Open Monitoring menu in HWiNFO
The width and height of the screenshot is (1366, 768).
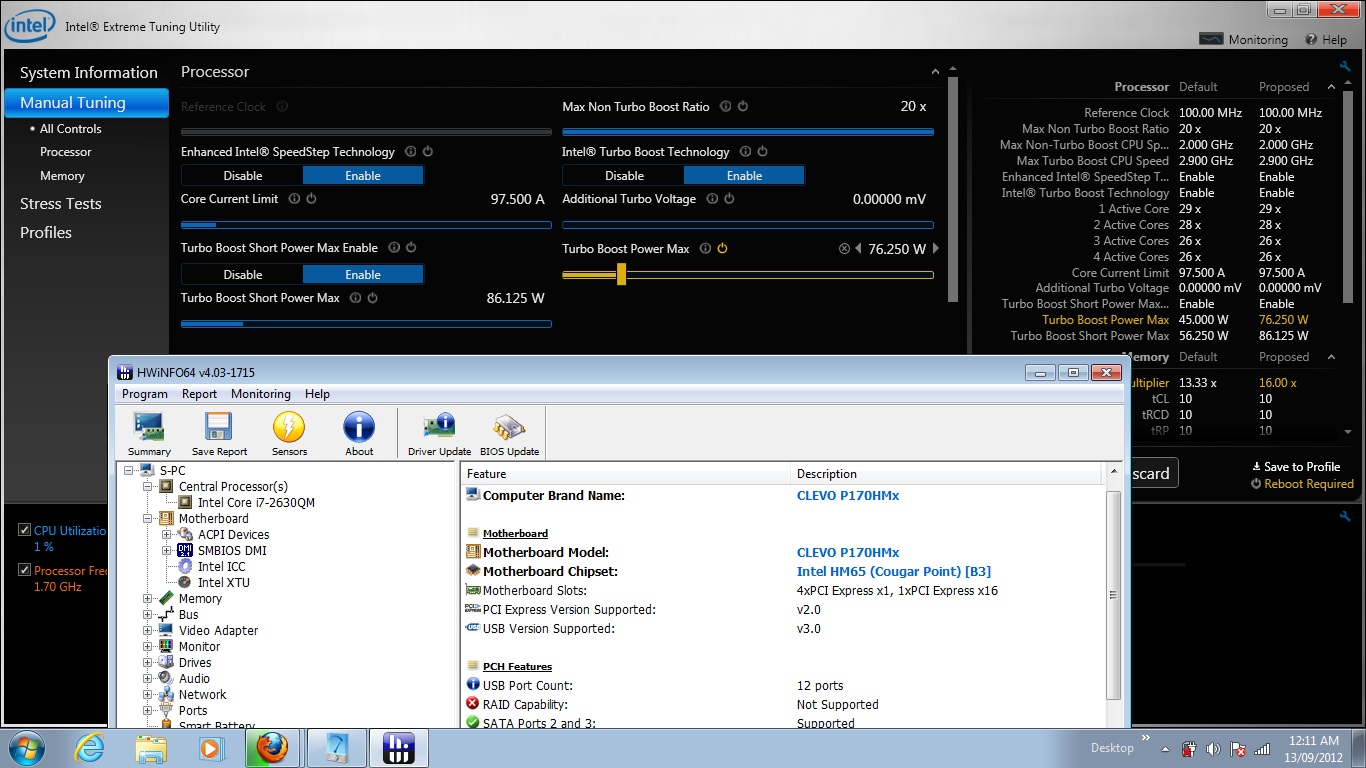pos(261,394)
